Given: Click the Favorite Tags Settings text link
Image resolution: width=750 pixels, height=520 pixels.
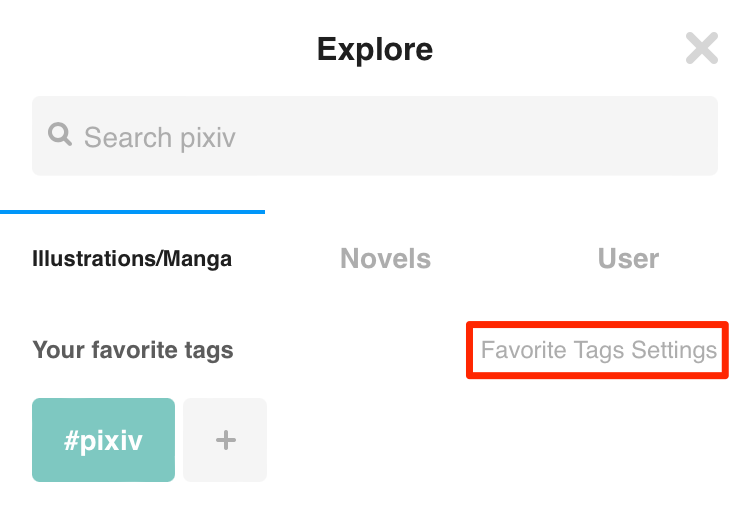Looking at the screenshot, I should (598, 350).
